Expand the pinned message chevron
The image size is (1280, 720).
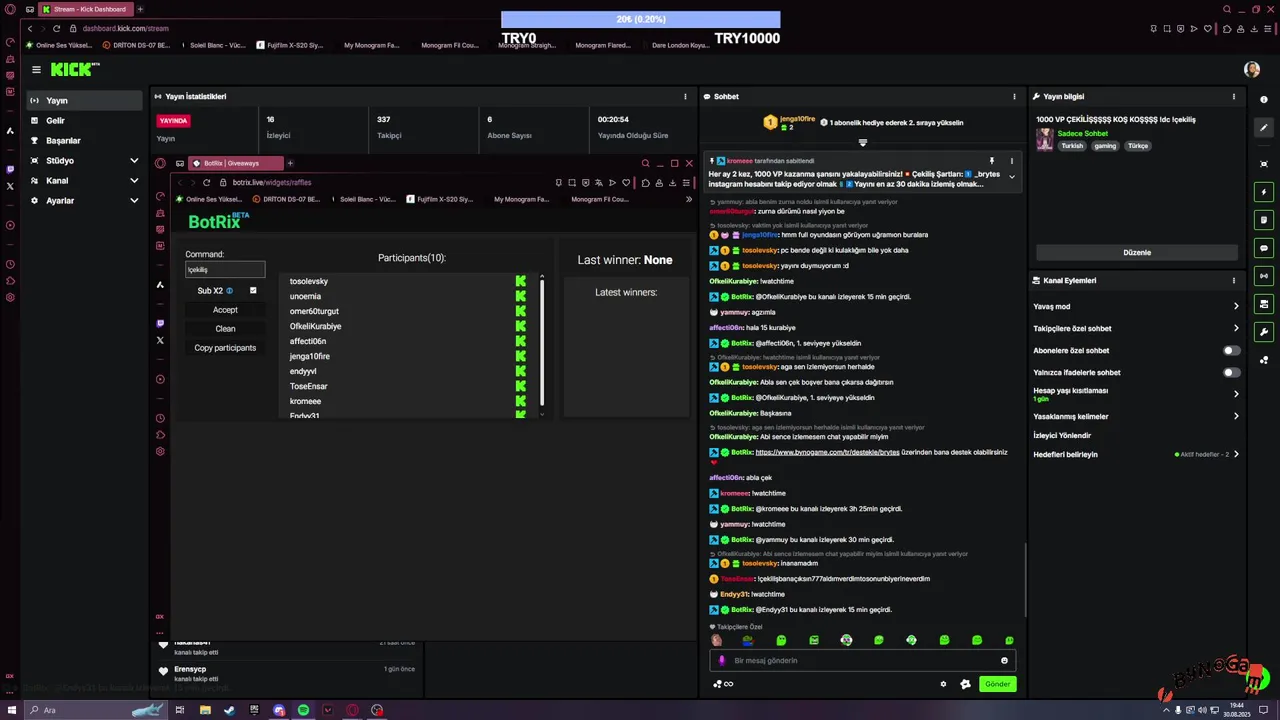[1012, 177]
